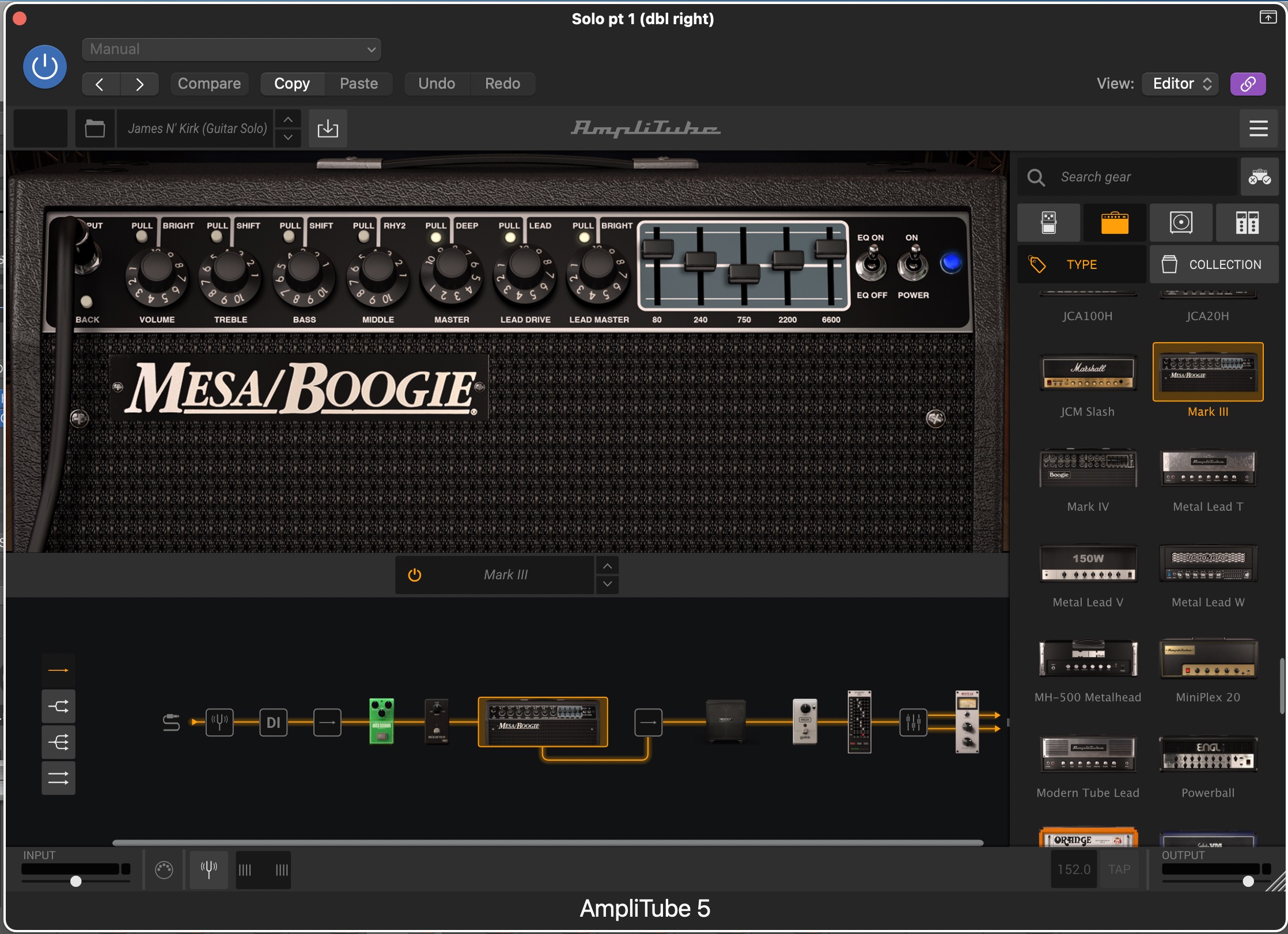This screenshot has height=934, width=1288.
Task: Click in the Search gear field
Action: pyautogui.click(x=1127, y=177)
